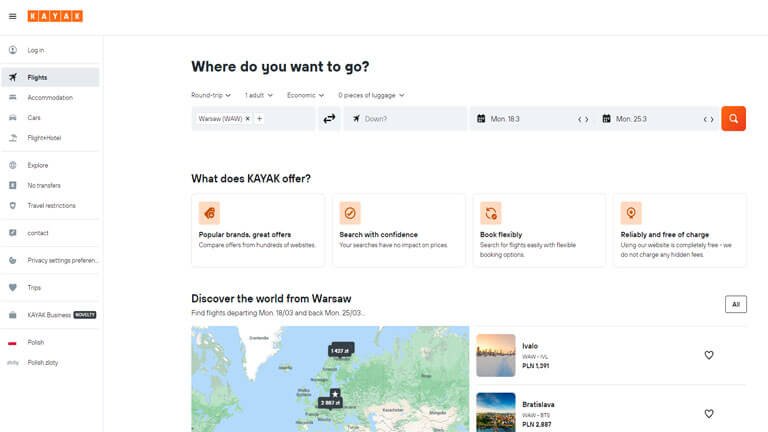
Task: Open the 1 adult travelers dropdown
Action: (260, 95)
